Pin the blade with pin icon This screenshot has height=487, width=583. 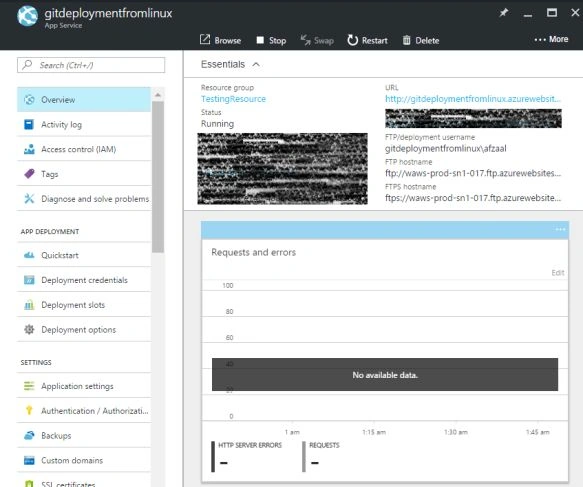point(503,13)
